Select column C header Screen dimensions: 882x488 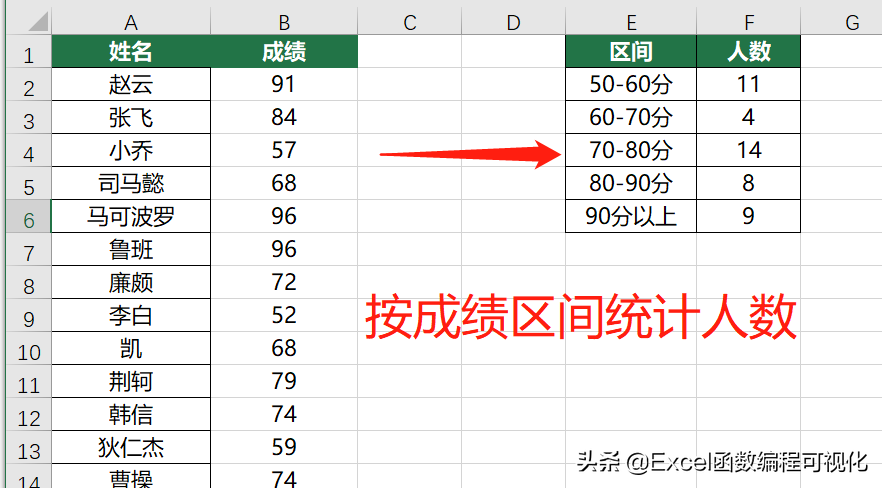pos(410,22)
